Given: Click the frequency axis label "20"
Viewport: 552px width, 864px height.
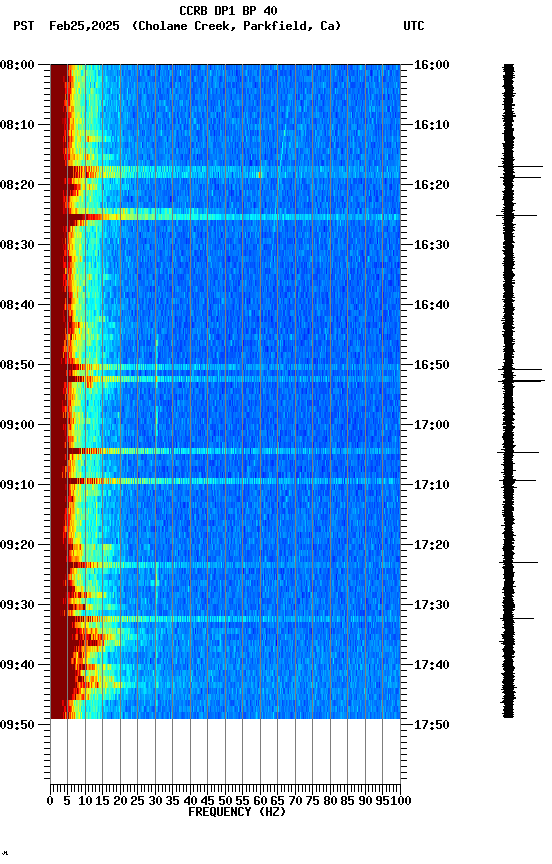Looking at the screenshot, I should 121,801.
